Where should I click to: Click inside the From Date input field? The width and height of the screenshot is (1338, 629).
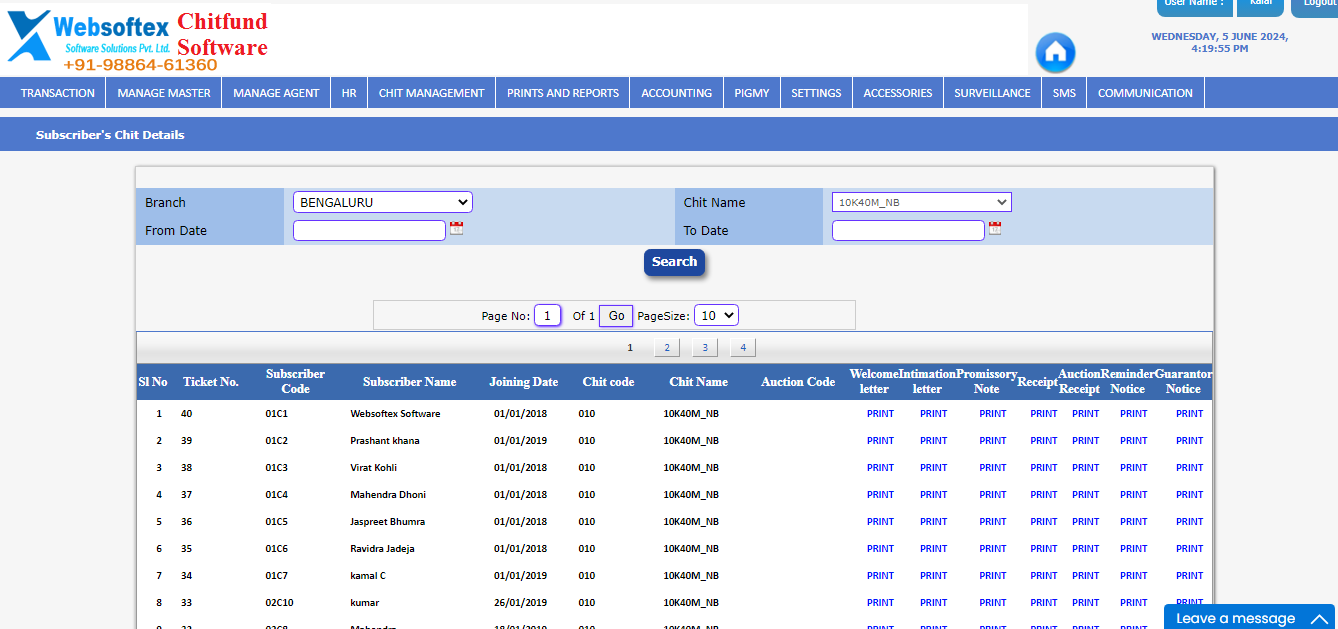(x=369, y=229)
